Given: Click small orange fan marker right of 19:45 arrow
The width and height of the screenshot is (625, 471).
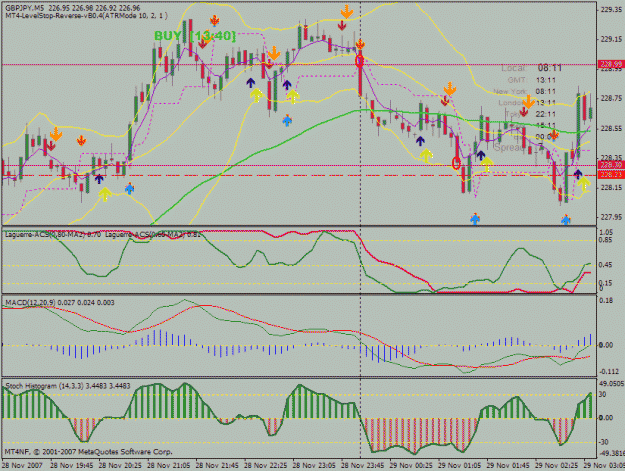Looking at the screenshot, I should [81, 140].
